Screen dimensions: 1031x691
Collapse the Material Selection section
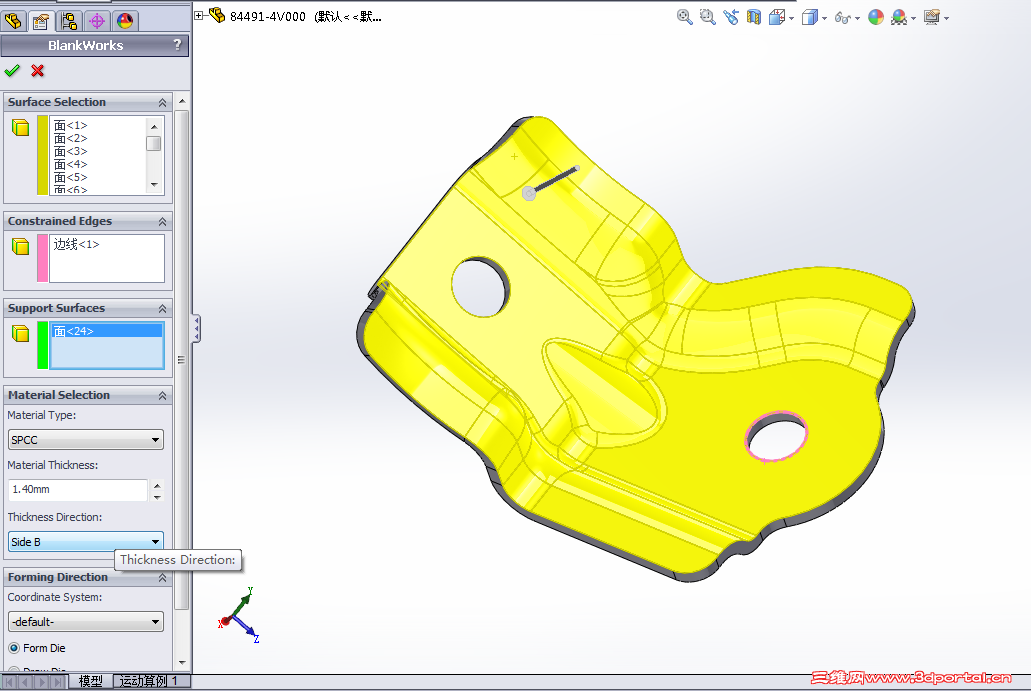162,396
